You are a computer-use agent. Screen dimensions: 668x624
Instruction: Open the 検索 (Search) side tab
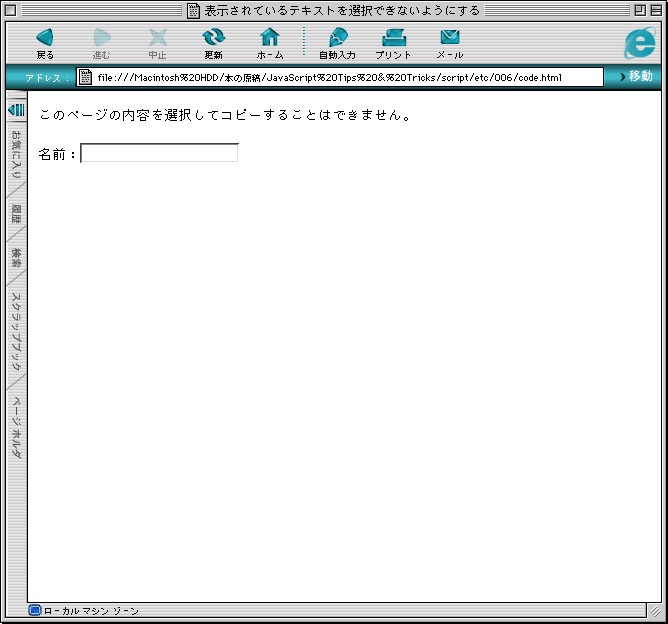pos(16,258)
